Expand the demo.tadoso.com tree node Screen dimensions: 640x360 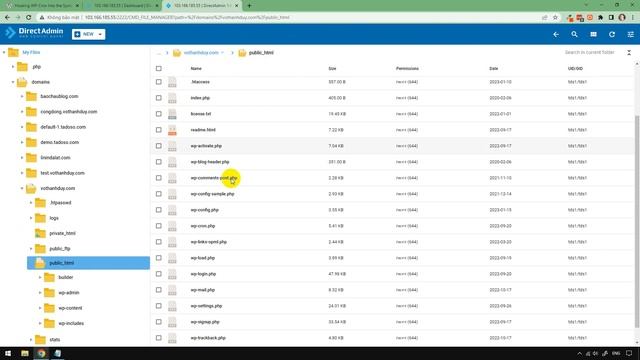(x=22, y=142)
